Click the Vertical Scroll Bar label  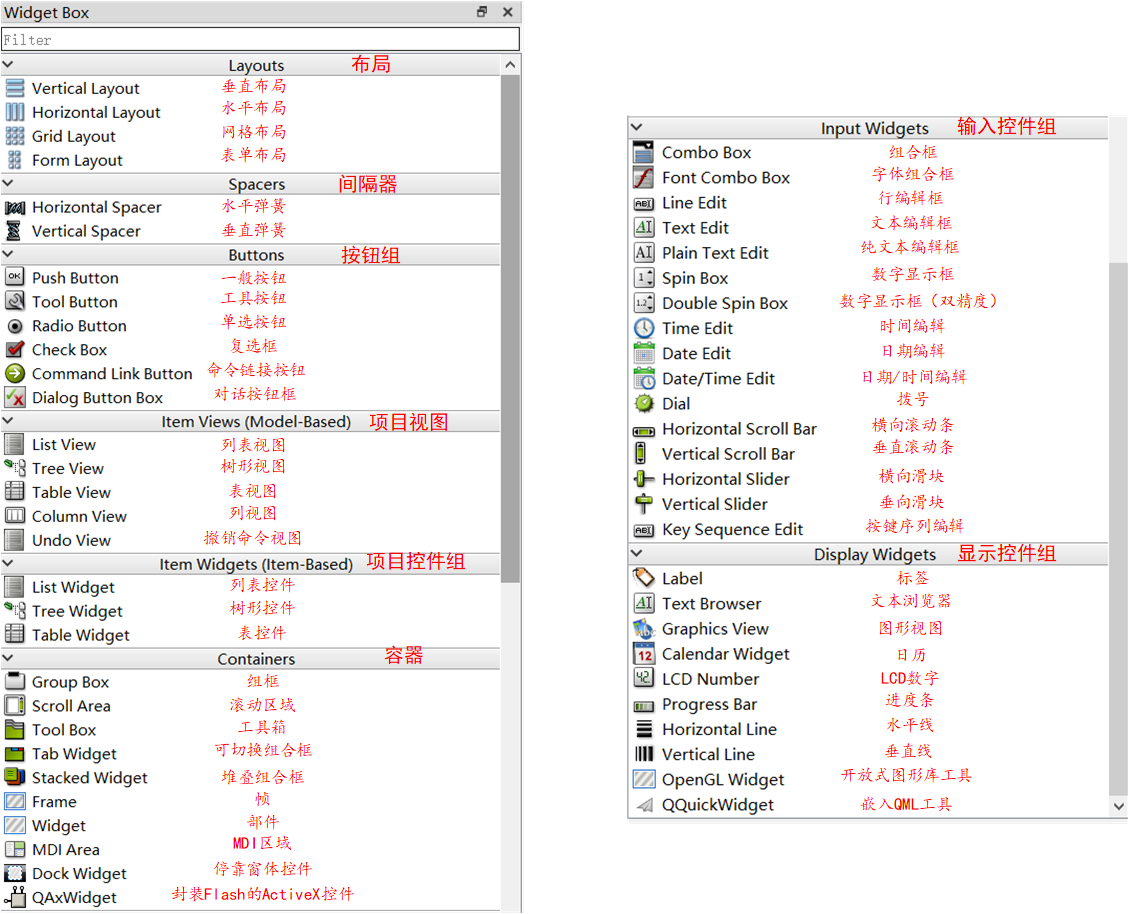click(x=729, y=454)
